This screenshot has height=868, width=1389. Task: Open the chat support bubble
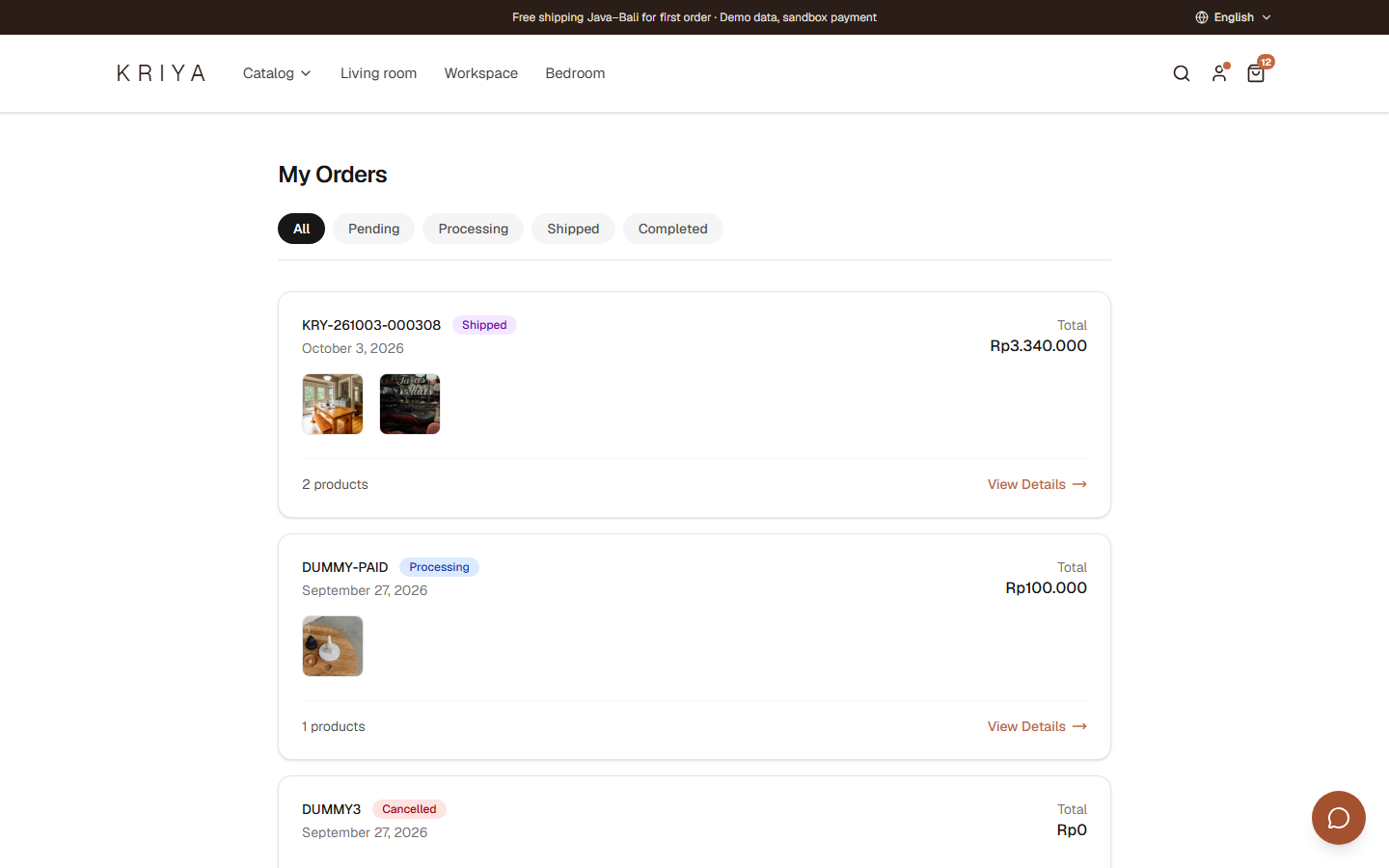(x=1339, y=818)
